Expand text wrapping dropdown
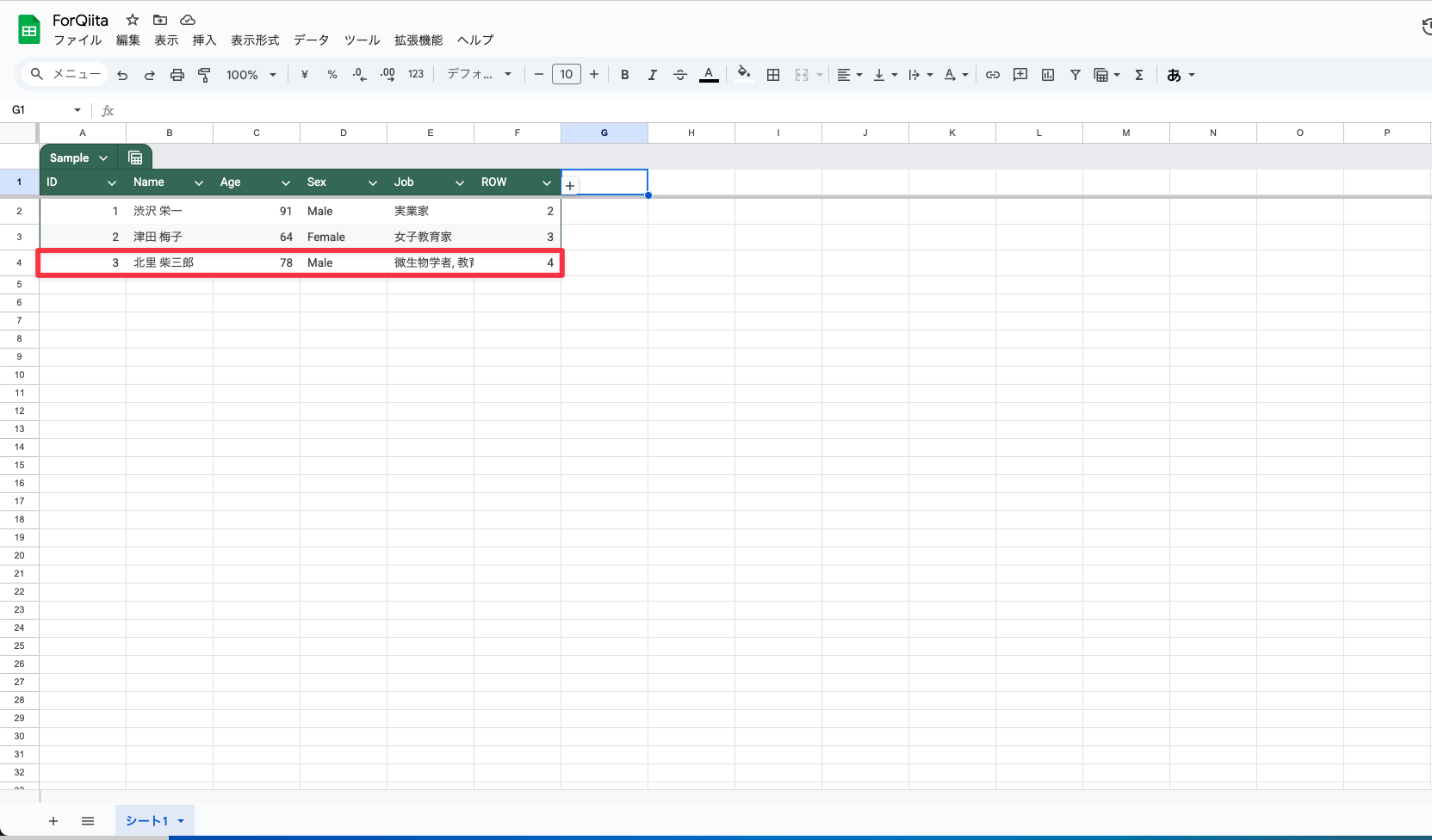Screen dimensions: 1432x840 pos(921,75)
